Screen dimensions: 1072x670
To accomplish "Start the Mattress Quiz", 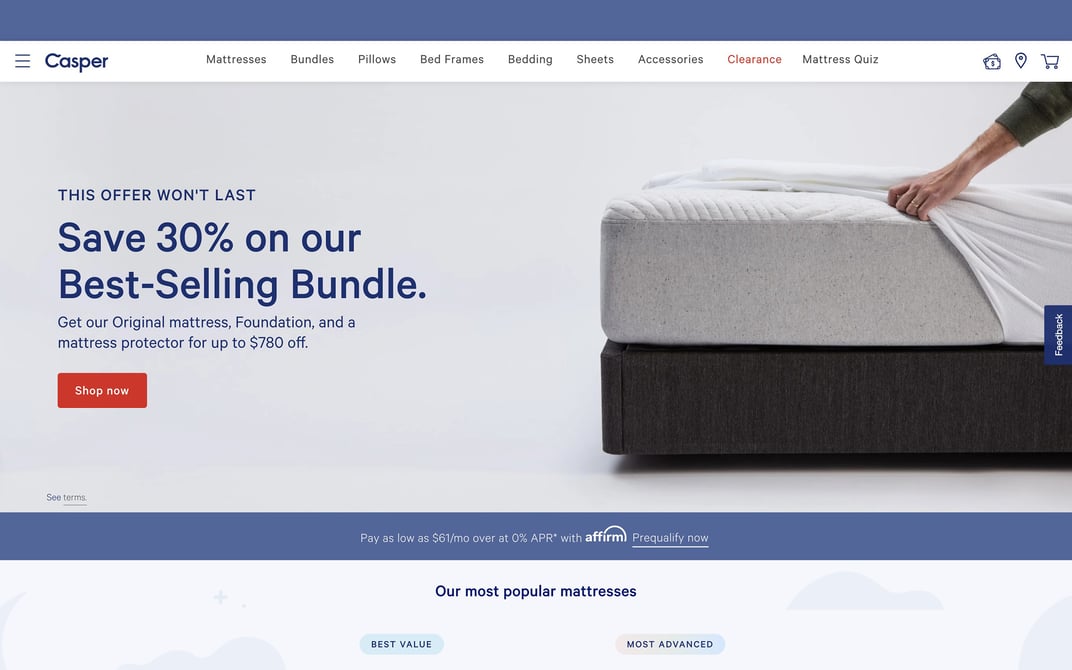I will click(x=840, y=59).
